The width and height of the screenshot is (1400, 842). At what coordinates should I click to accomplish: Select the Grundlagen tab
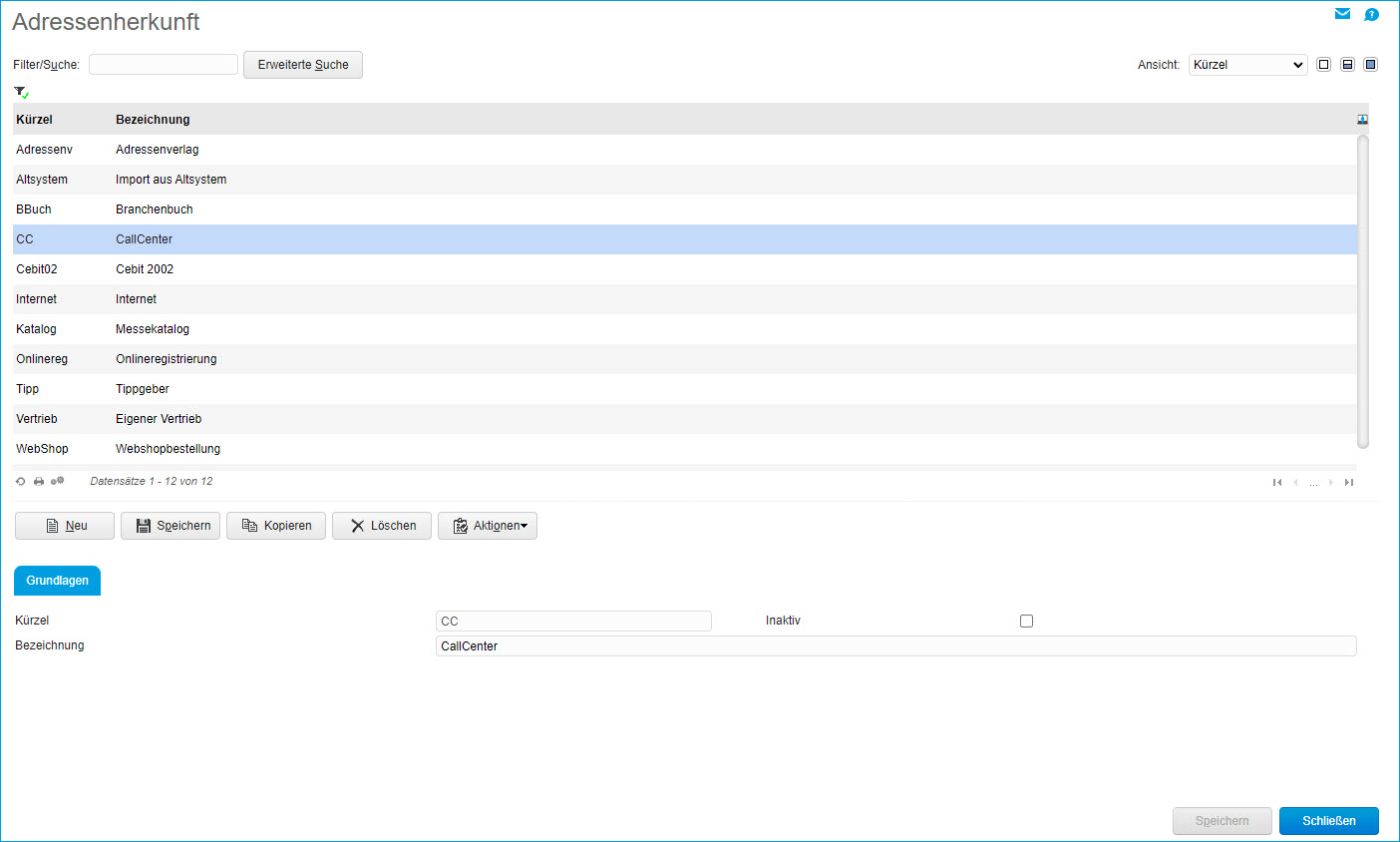(57, 581)
